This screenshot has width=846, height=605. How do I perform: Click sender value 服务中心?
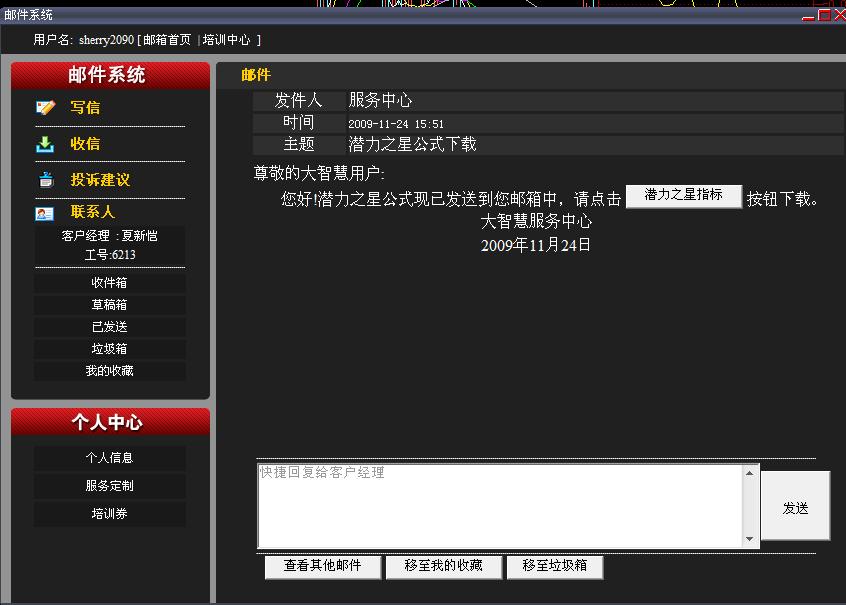380,100
